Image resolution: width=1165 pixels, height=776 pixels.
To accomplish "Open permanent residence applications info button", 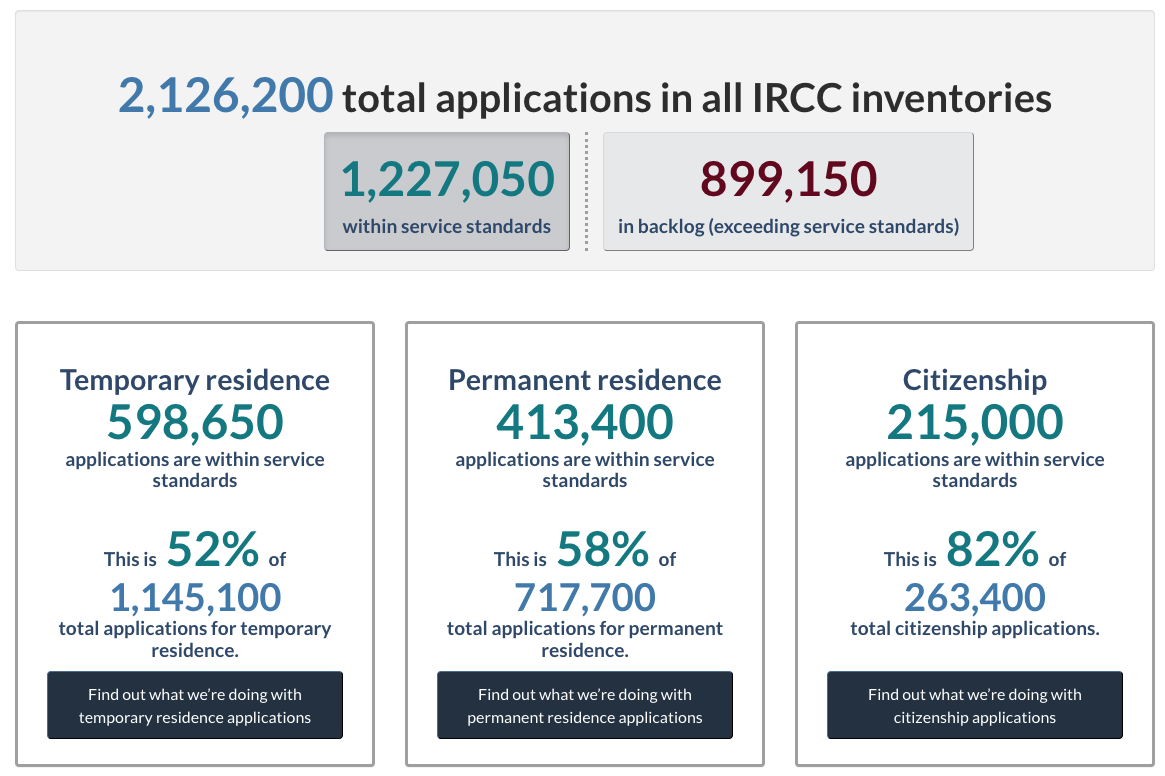I will coord(585,705).
